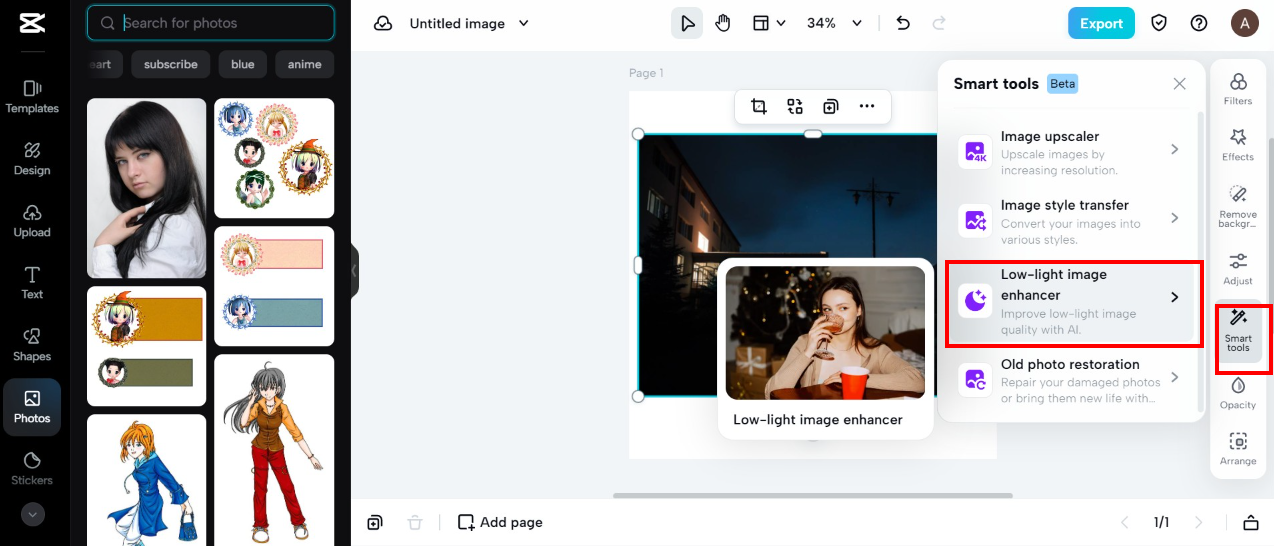
Task: Expand the Old photo restoration chevron
Action: tap(1175, 377)
